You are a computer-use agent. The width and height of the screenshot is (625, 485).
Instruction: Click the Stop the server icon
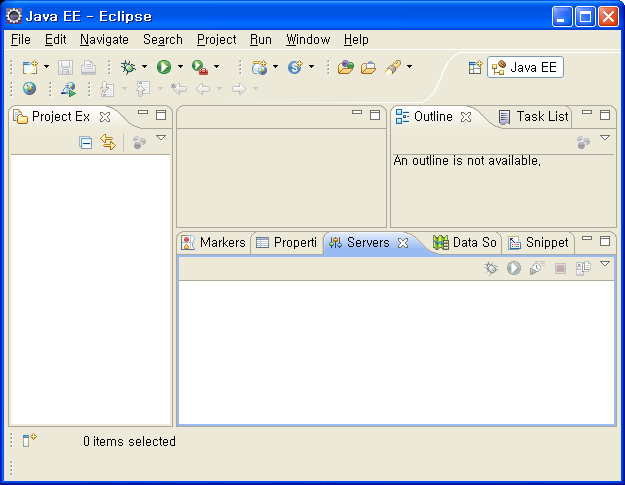click(x=560, y=269)
